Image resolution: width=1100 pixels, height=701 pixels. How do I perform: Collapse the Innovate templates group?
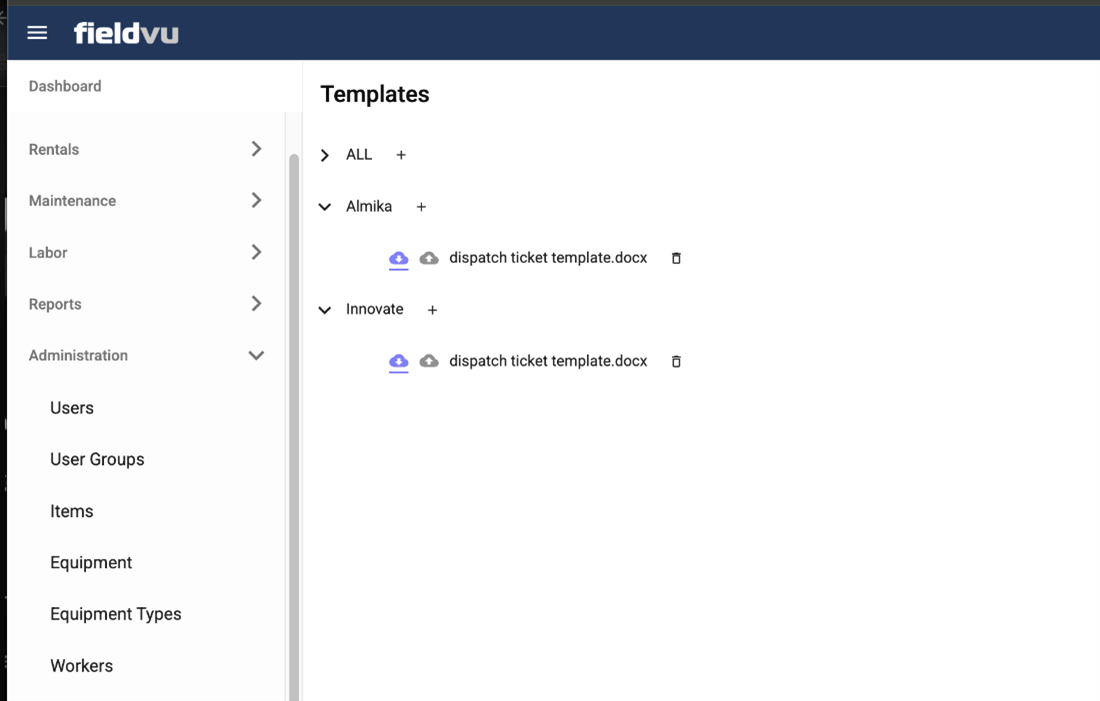coord(325,310)
